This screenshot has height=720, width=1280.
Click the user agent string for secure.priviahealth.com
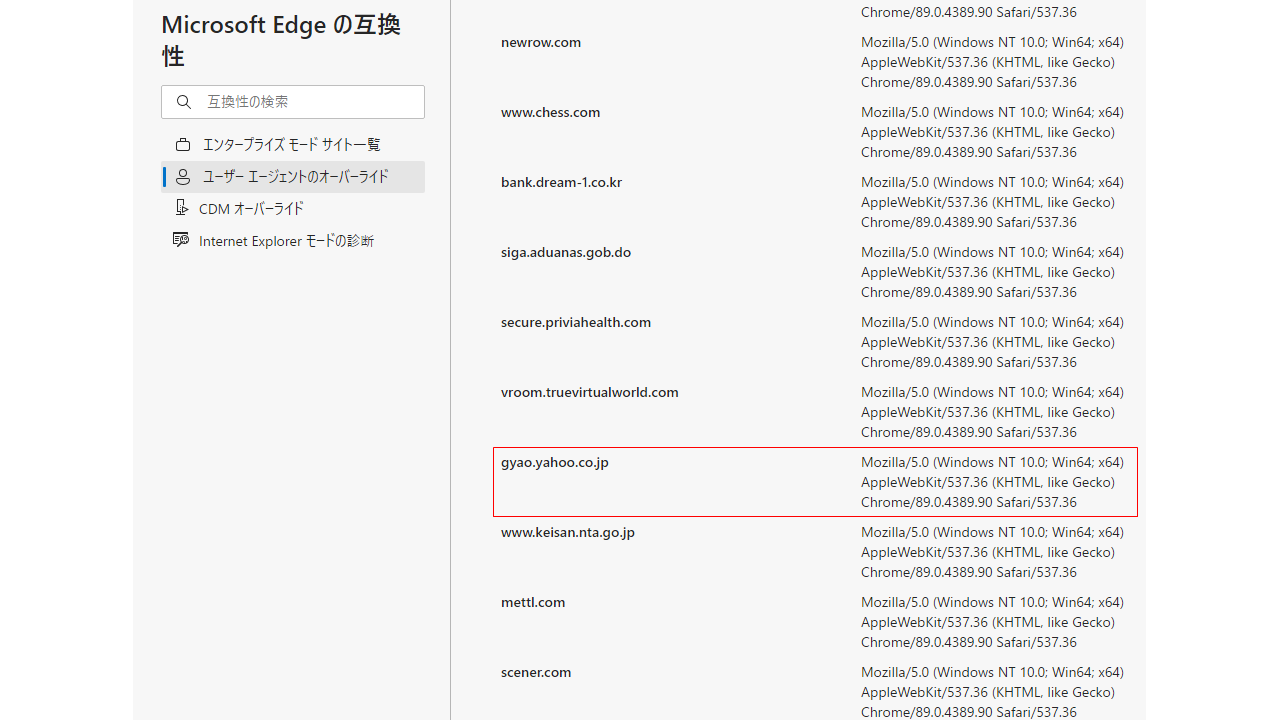pos(992,342)
